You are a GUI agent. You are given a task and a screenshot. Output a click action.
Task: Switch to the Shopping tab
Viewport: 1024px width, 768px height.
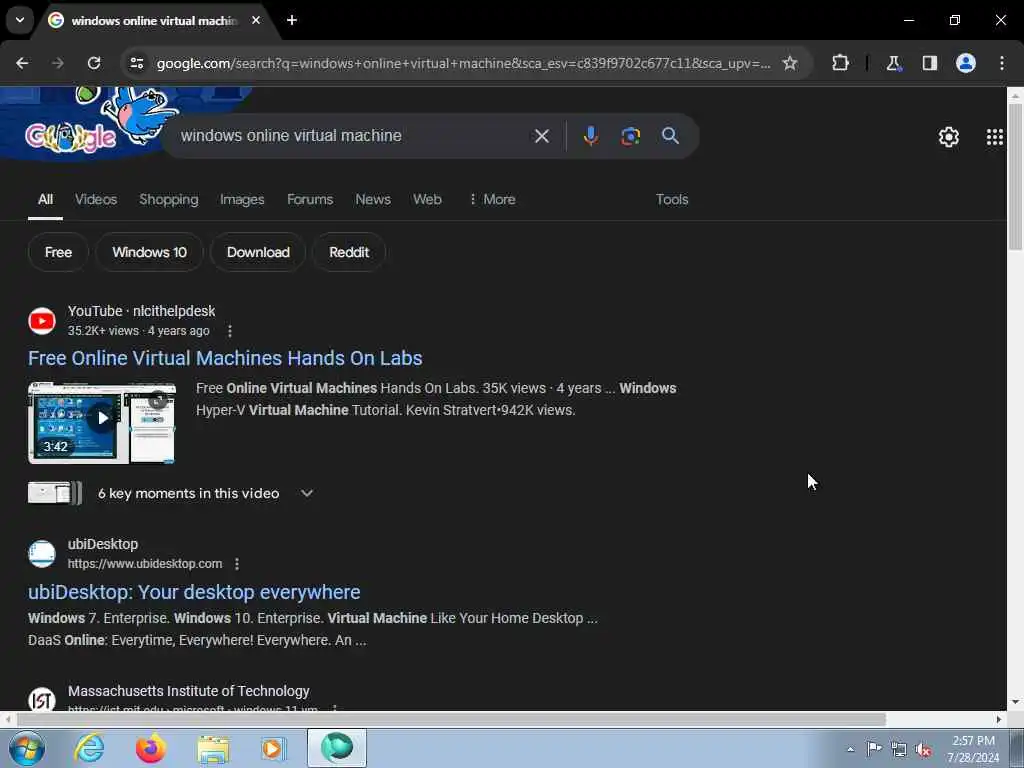(168, 199)
